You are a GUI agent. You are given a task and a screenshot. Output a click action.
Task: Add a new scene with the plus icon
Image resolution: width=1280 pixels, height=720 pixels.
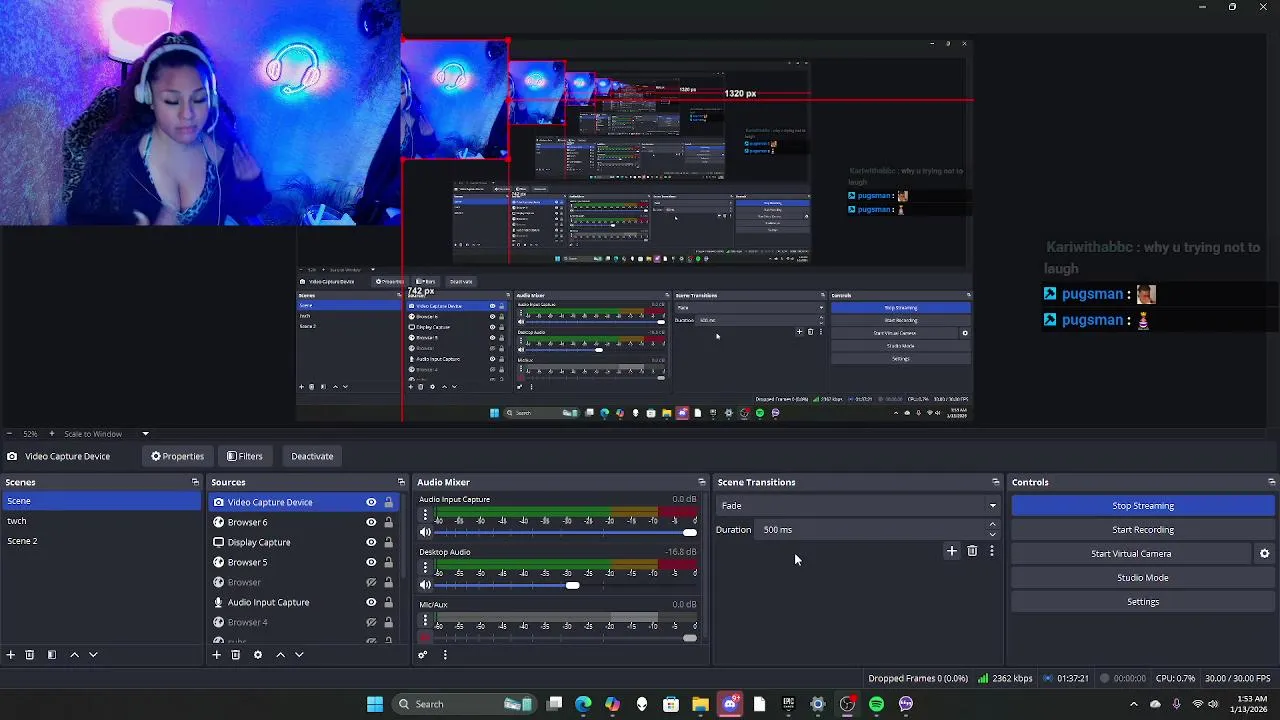click(x=11, y=655)
